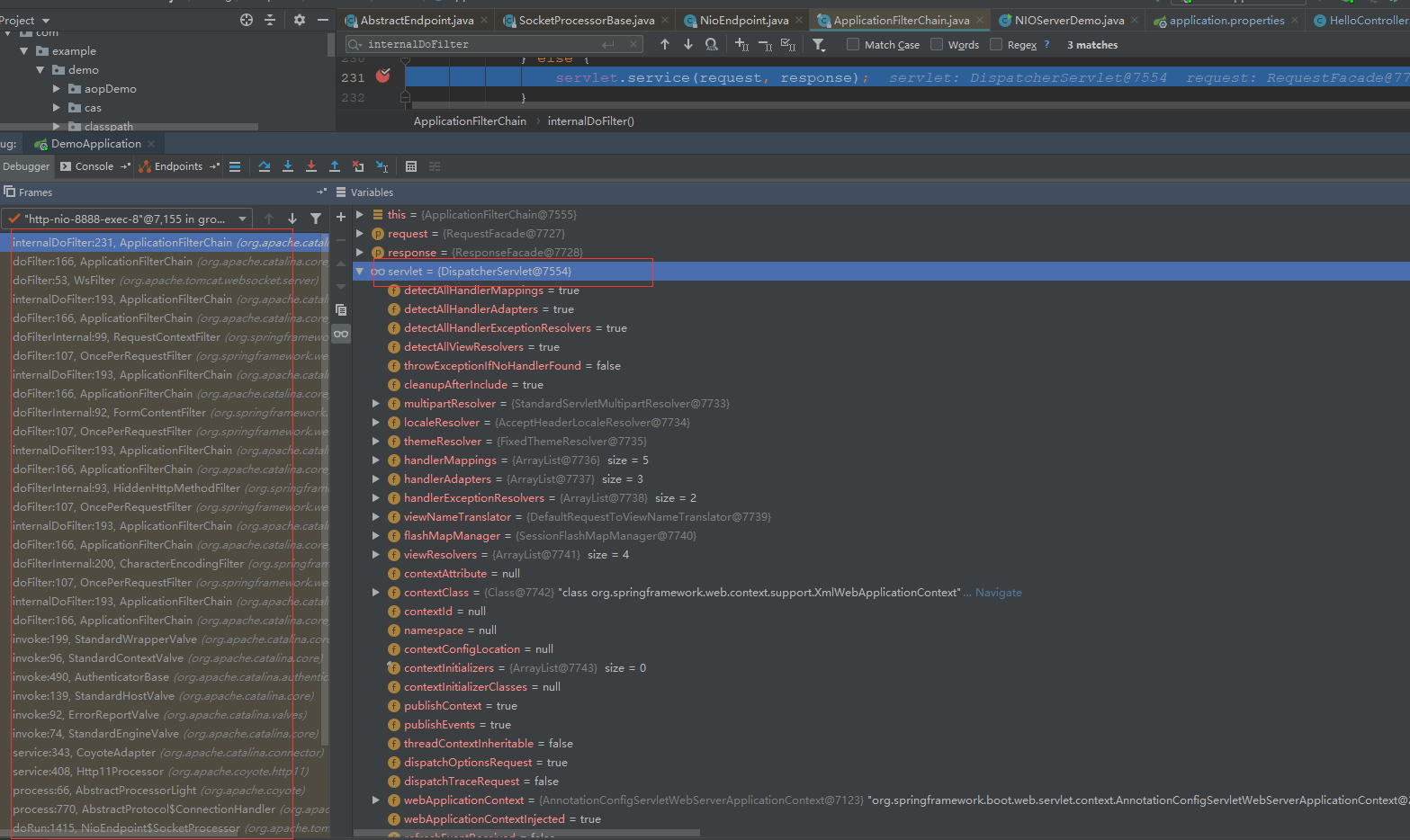The height and width of the screenshot is (840, 1410).
Task: Select frame doFilter:53, WsFilter
Action: point(166,281)
